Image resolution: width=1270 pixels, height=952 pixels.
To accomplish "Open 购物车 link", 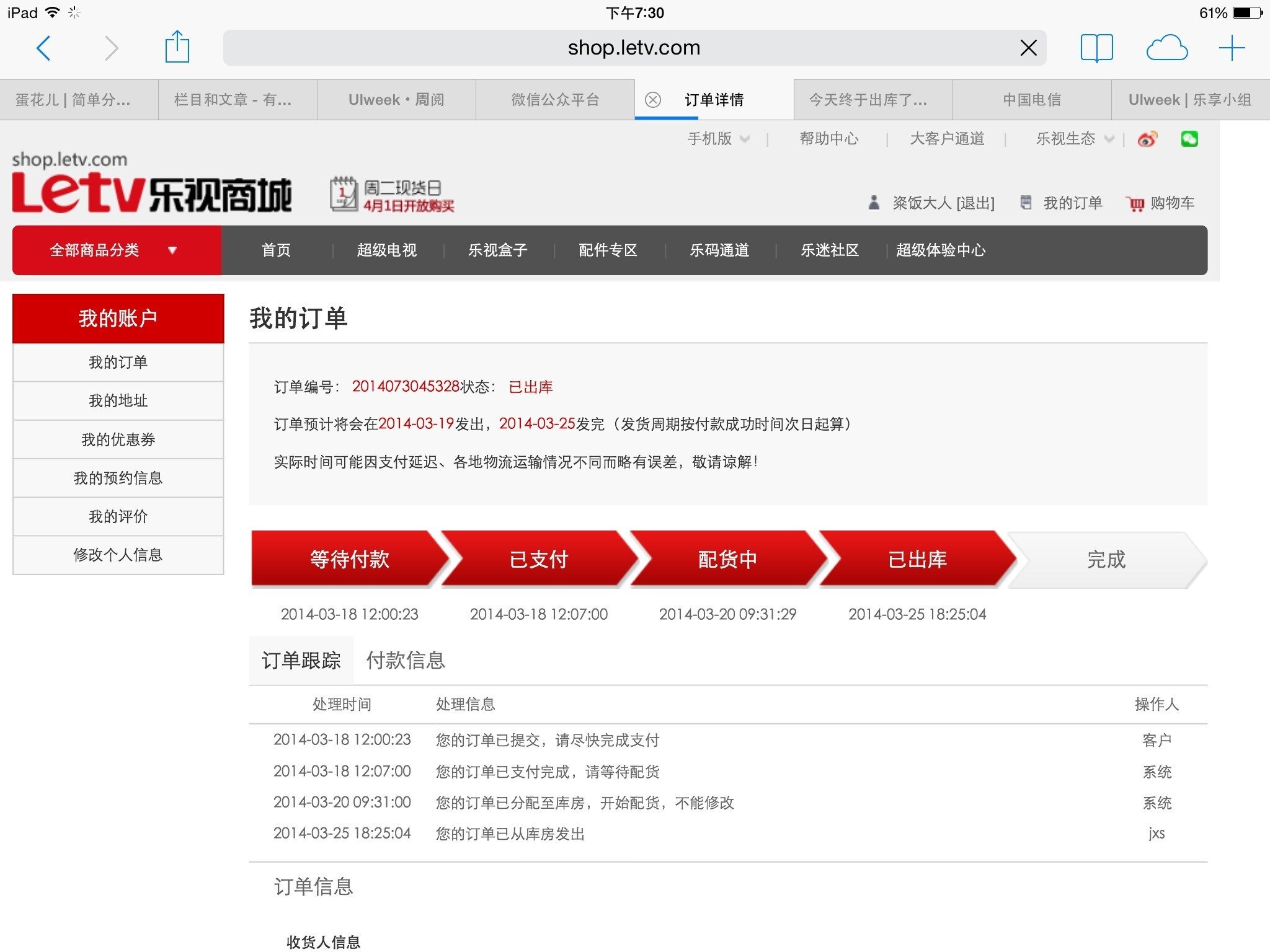I will tap(1172, 203).
